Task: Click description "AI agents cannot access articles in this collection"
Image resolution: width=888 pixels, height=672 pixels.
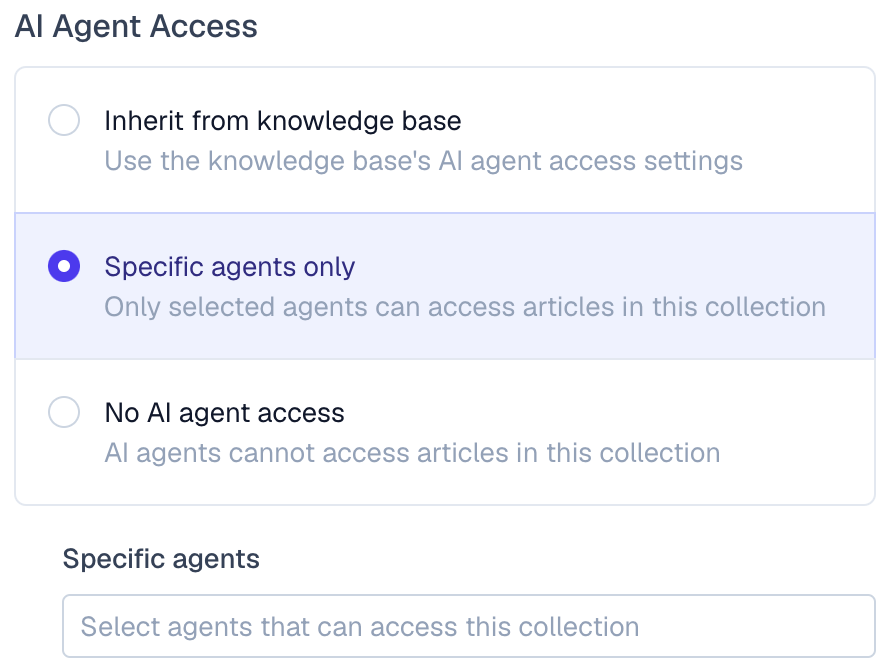Action: [x=412, y=452]
